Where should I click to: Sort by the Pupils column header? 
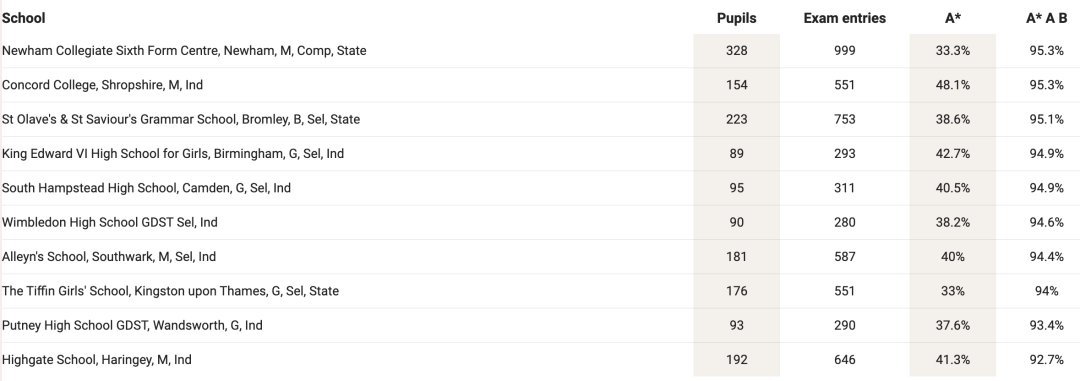click(x=736, y=18)
